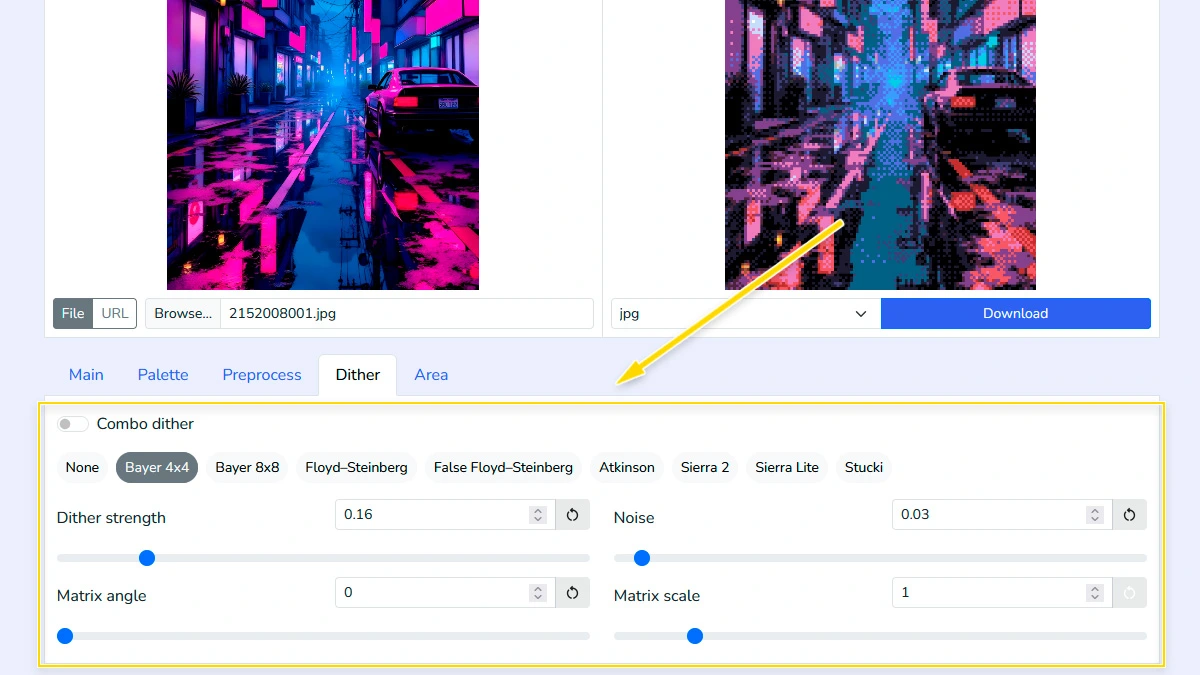Select the File input mode
This screenshot has width=1200, height=675.
pos(72,313)
